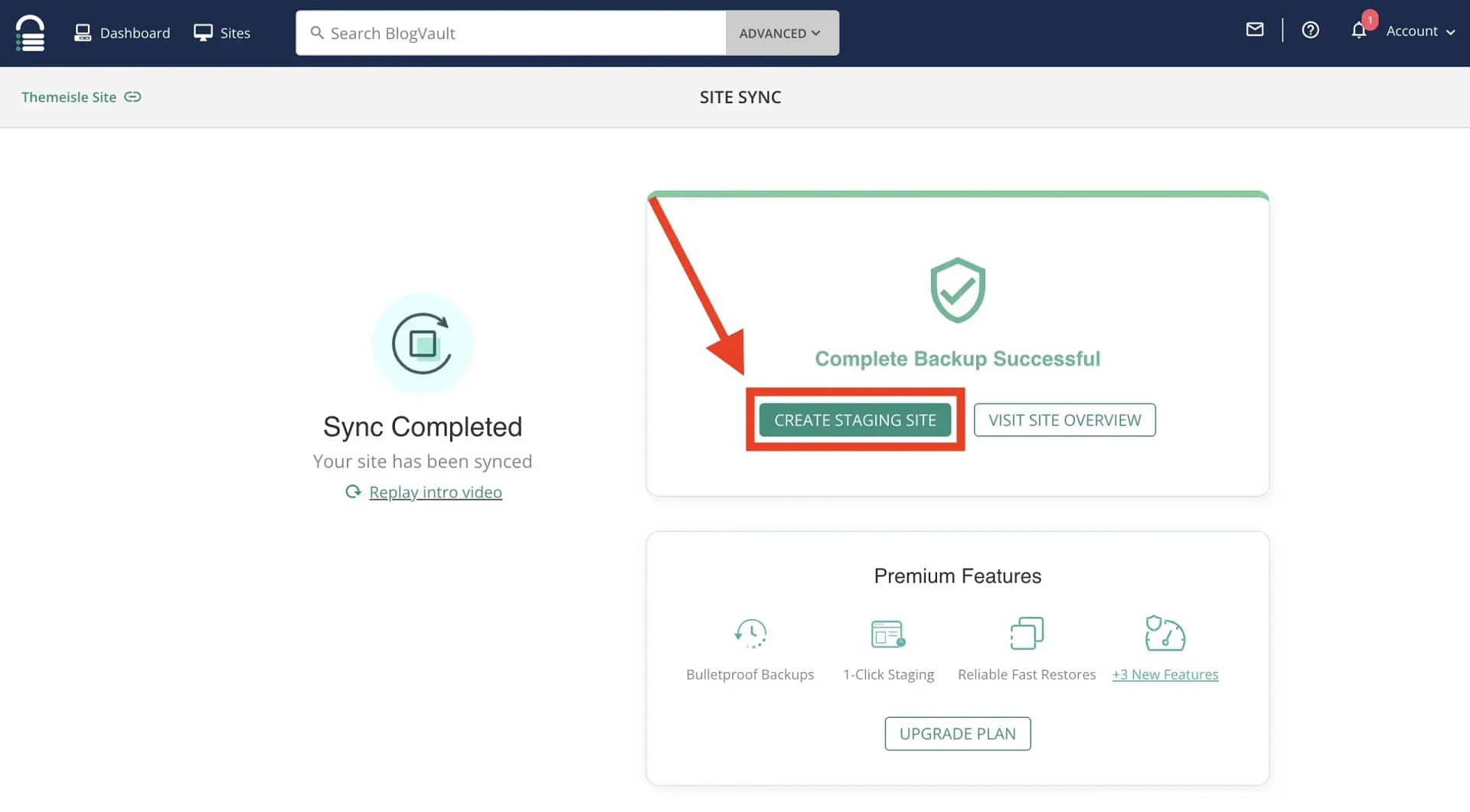Click the Premium Features heading
The image size is (1470, 812).
[958, 576]
